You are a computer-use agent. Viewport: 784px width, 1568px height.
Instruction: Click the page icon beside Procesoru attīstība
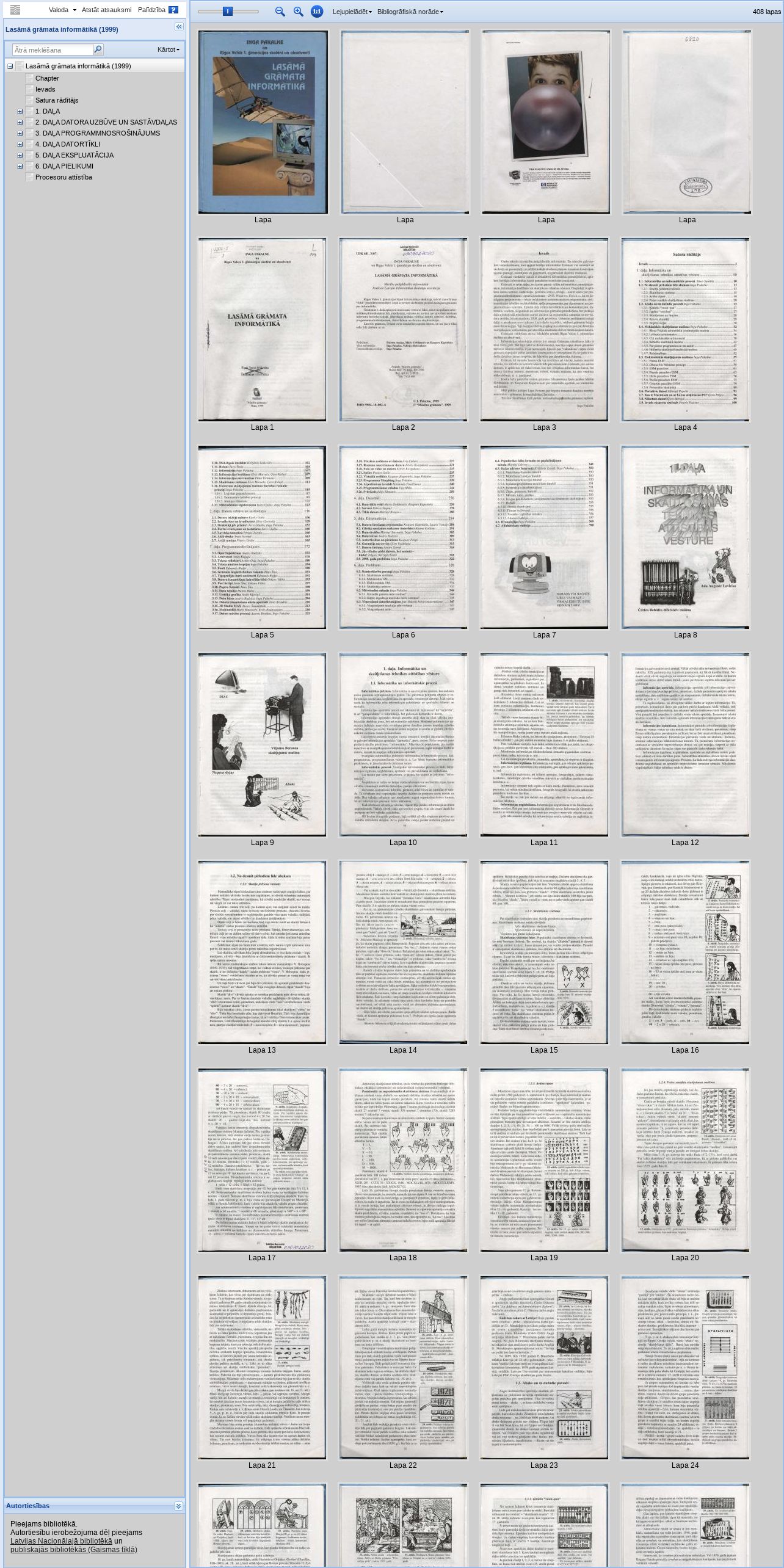[x=29, y=177]
